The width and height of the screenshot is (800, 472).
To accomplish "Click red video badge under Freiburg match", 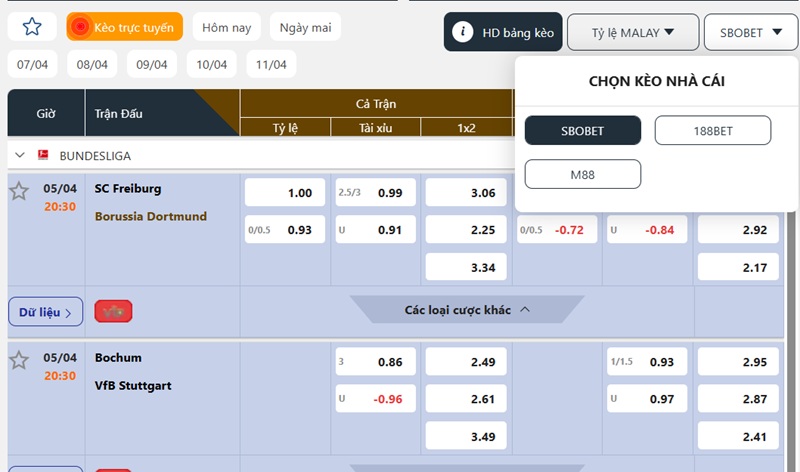I will tap(113, 311).
